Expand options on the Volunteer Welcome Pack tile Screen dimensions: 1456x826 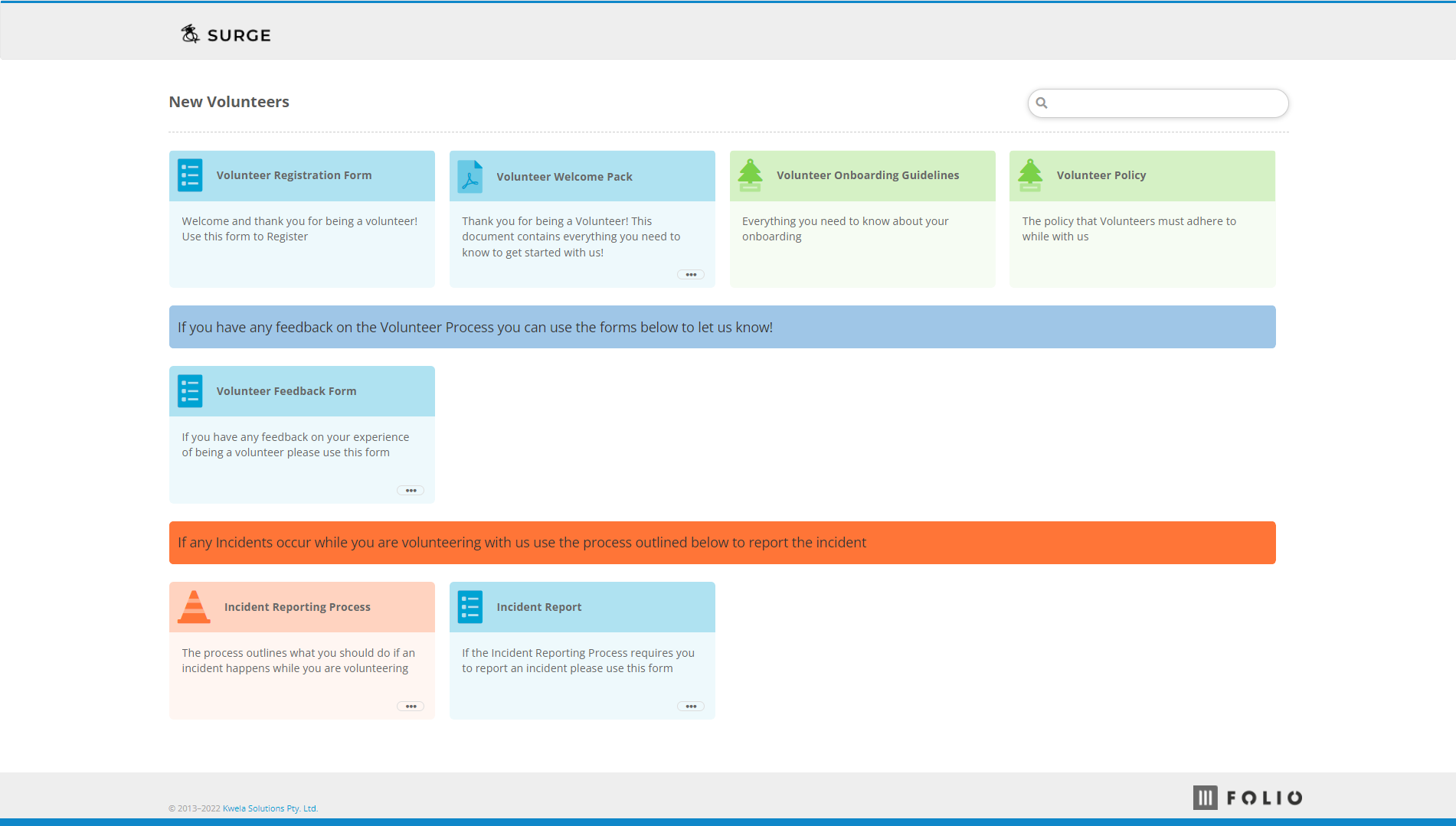(690, 274)
